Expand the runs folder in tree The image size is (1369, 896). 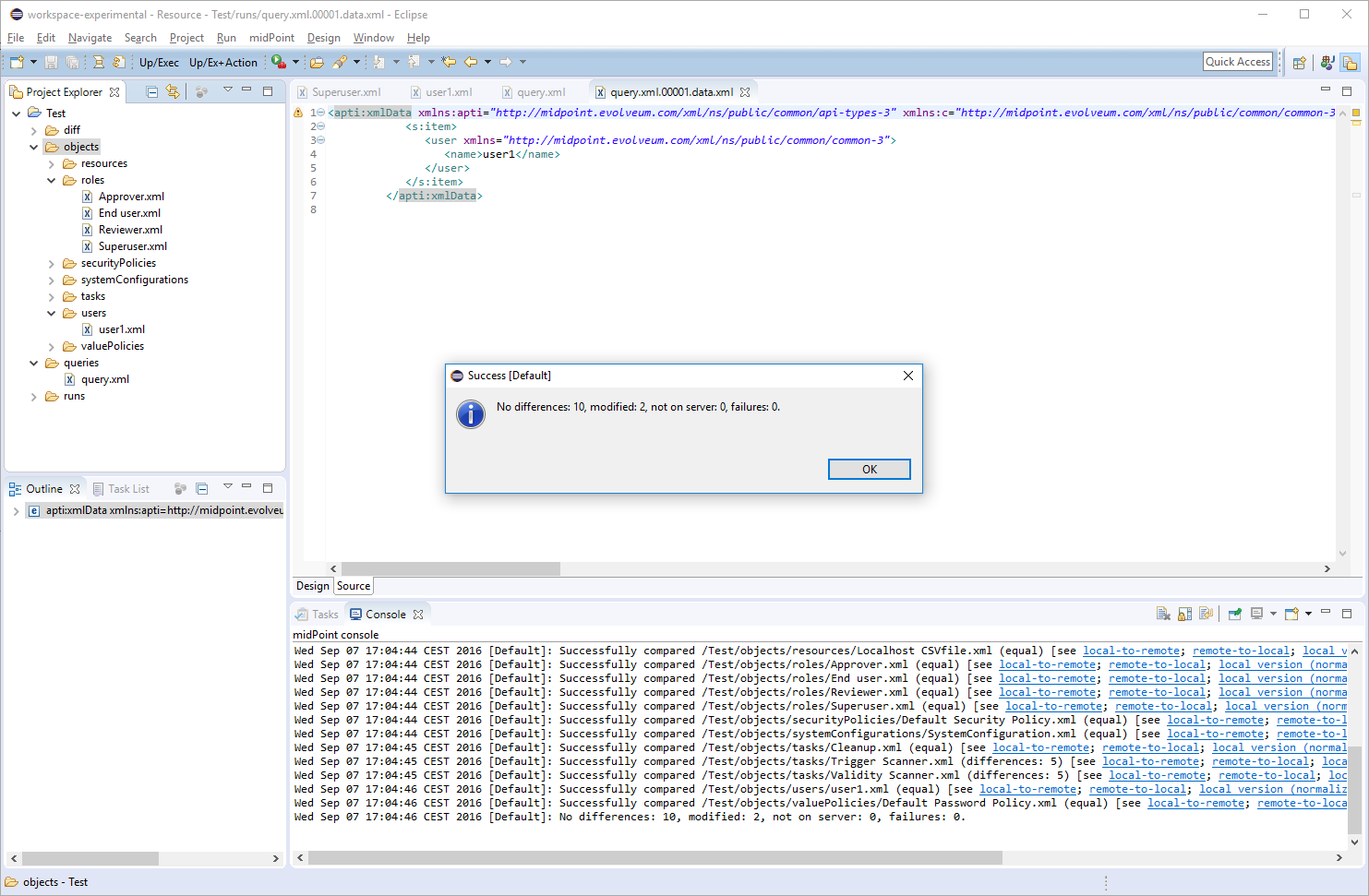34,397
